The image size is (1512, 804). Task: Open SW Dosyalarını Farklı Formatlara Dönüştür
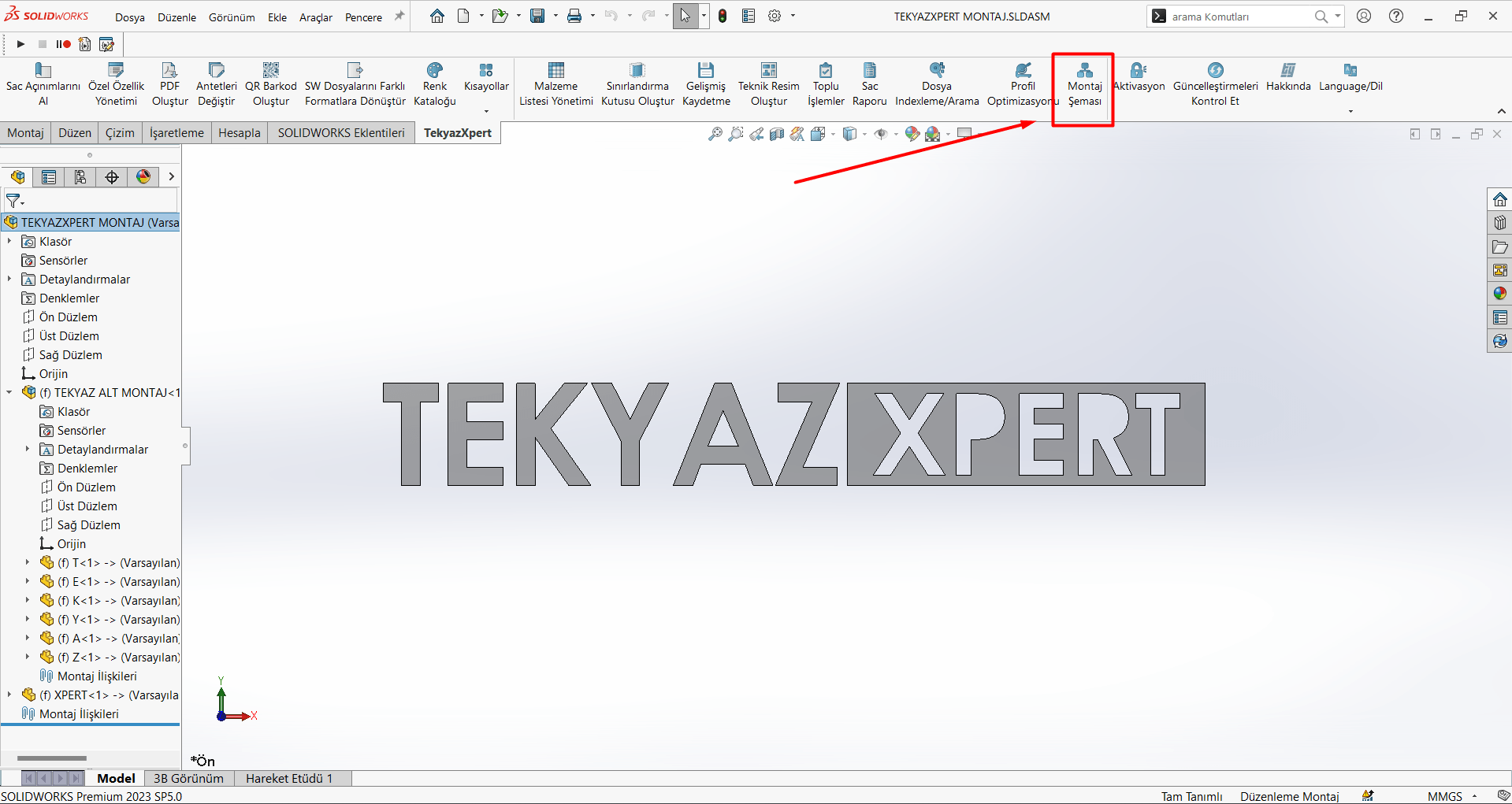(355, 84)
